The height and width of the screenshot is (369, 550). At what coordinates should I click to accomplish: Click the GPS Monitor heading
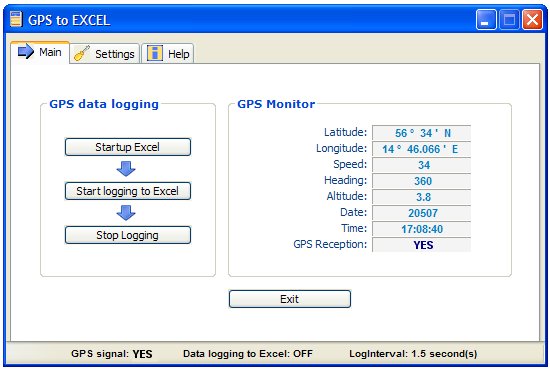pos(276,104)
